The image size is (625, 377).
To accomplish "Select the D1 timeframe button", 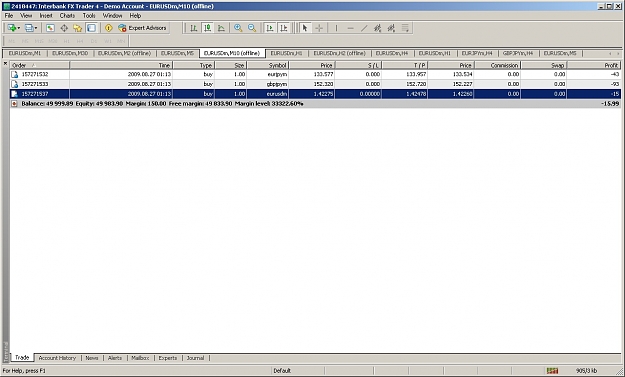I will tap(94, 41).
